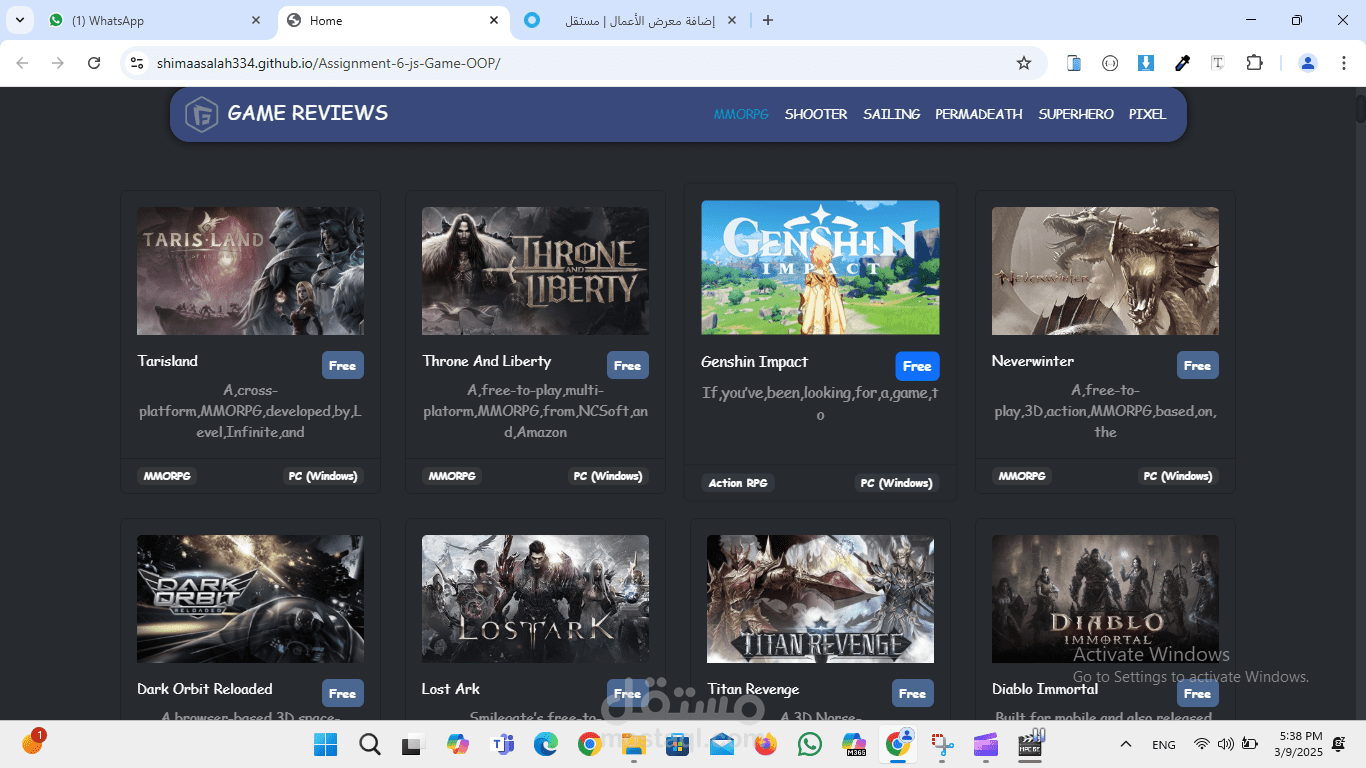Show hidden system tray icons

pyautogui.click(x=1126, y=744)
